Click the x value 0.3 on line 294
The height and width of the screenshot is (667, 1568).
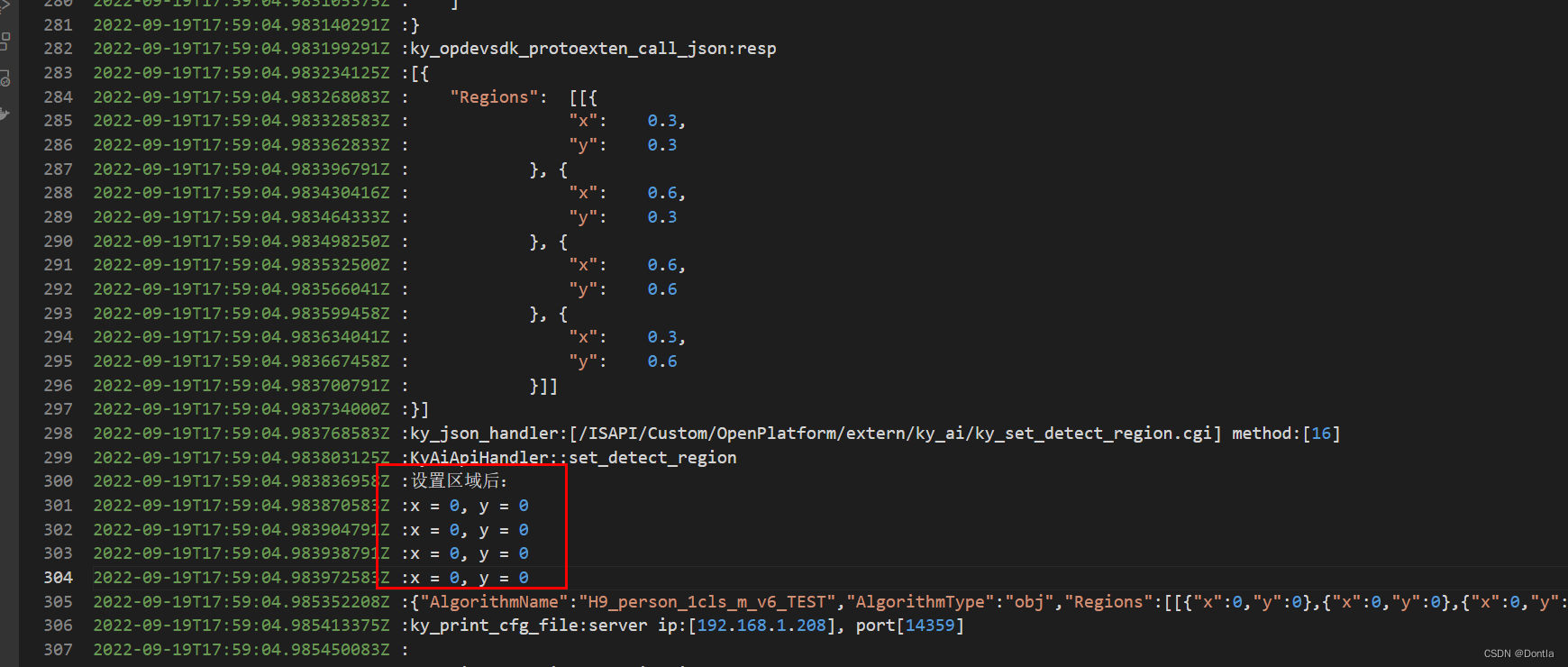[662, 337]
